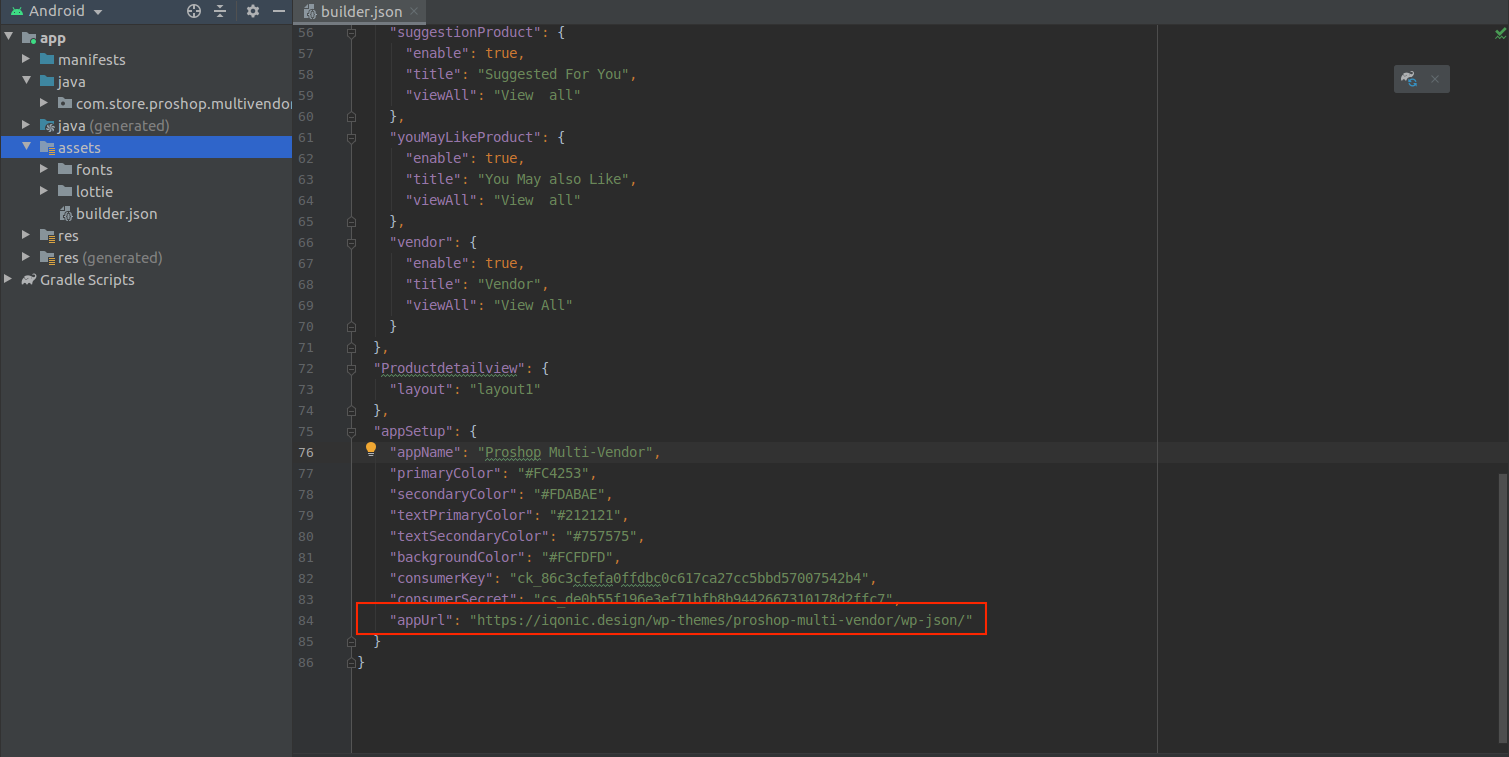The height and width of the screenshot is (757, 1509).
Task: Click the "Vendor" title value on line 68
Action: [x=509, y=284]
